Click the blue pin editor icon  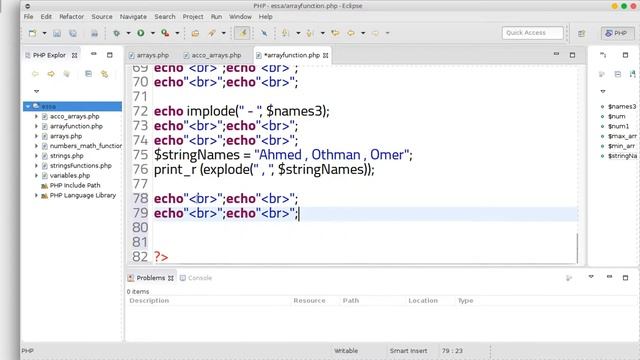coord(264,33)
